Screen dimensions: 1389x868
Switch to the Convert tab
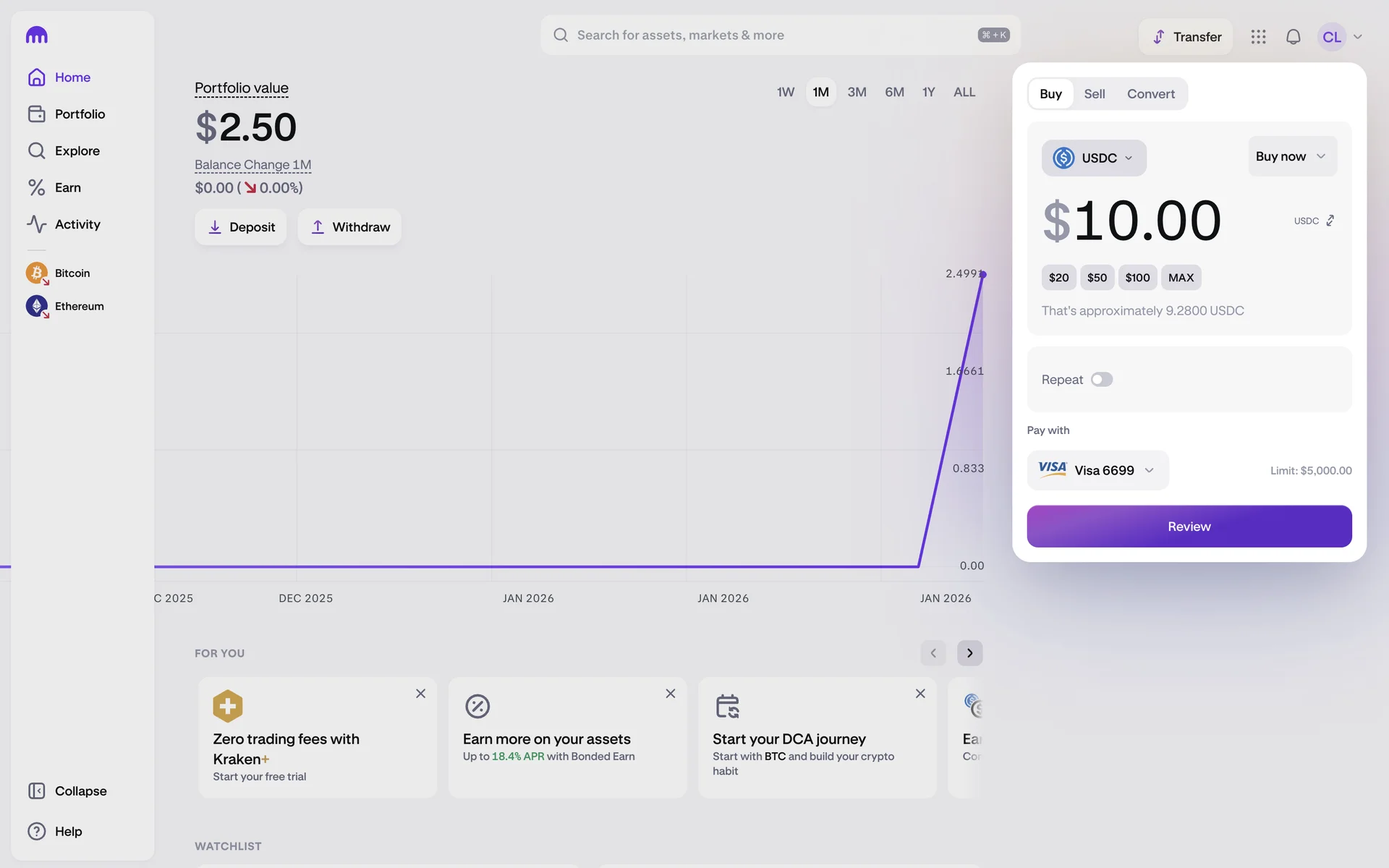pos(1150,94)
